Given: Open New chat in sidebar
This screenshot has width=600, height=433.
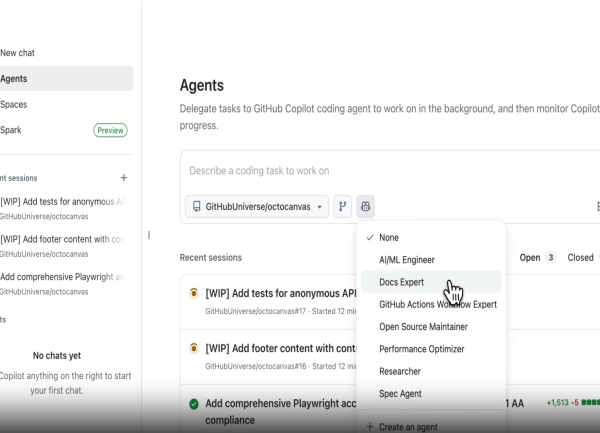Looking at the screenshot, I should click(x=65, y=53).
